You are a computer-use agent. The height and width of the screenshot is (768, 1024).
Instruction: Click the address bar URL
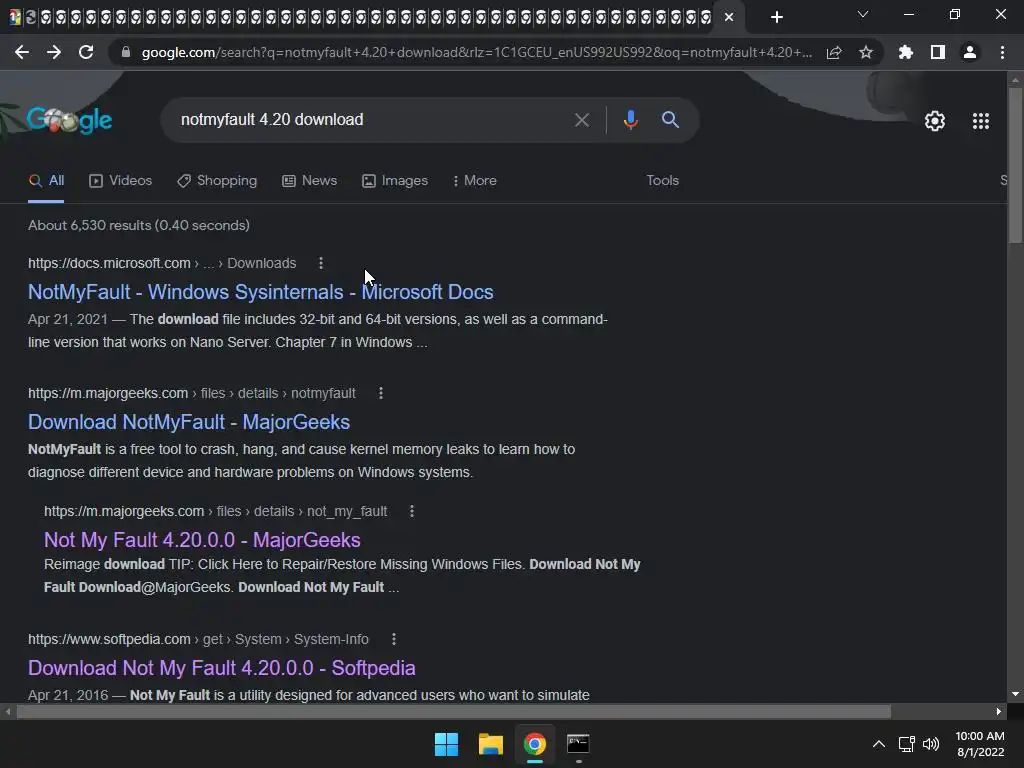pyautogui.click(x=477, y=52)
